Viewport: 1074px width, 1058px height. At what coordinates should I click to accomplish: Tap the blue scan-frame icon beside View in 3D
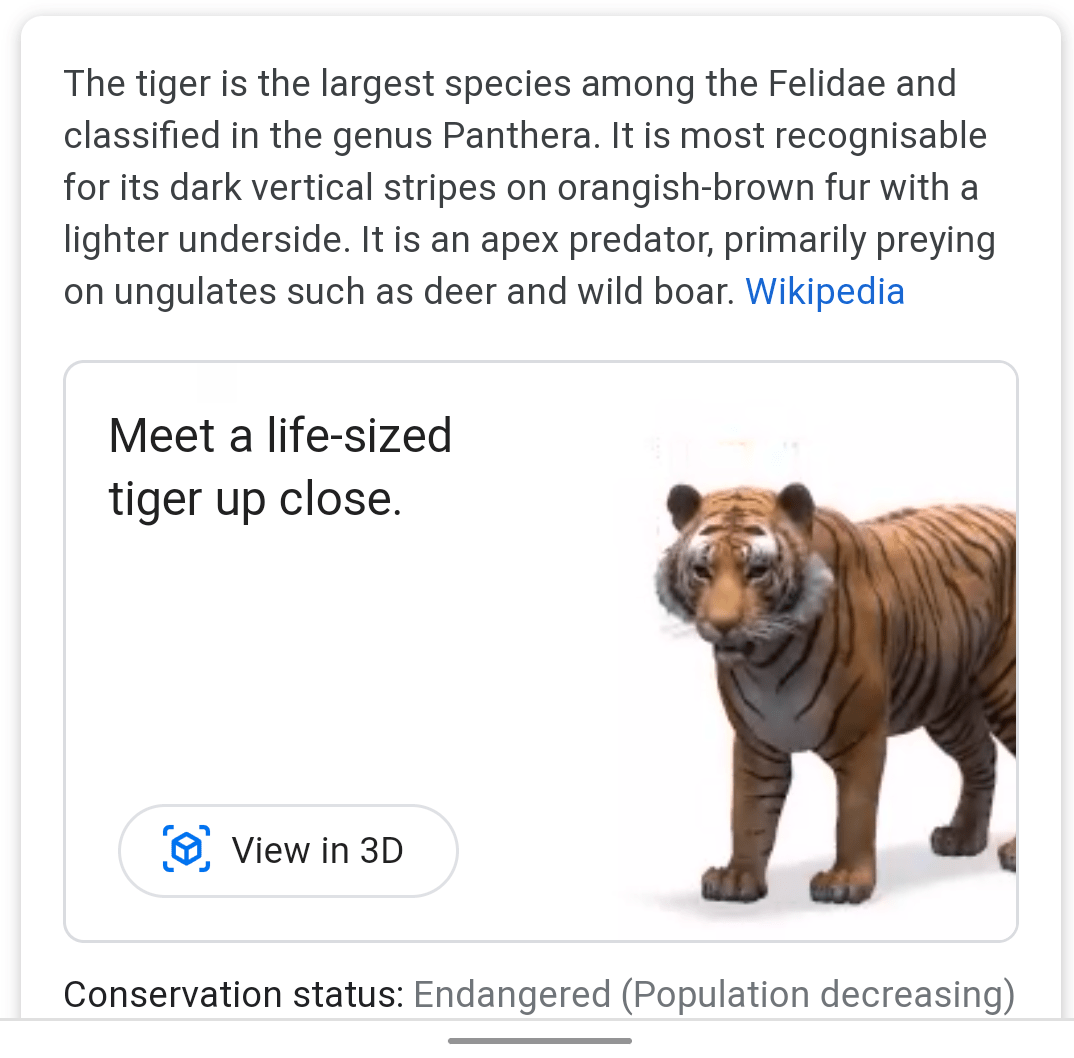[x=186, y=848]
